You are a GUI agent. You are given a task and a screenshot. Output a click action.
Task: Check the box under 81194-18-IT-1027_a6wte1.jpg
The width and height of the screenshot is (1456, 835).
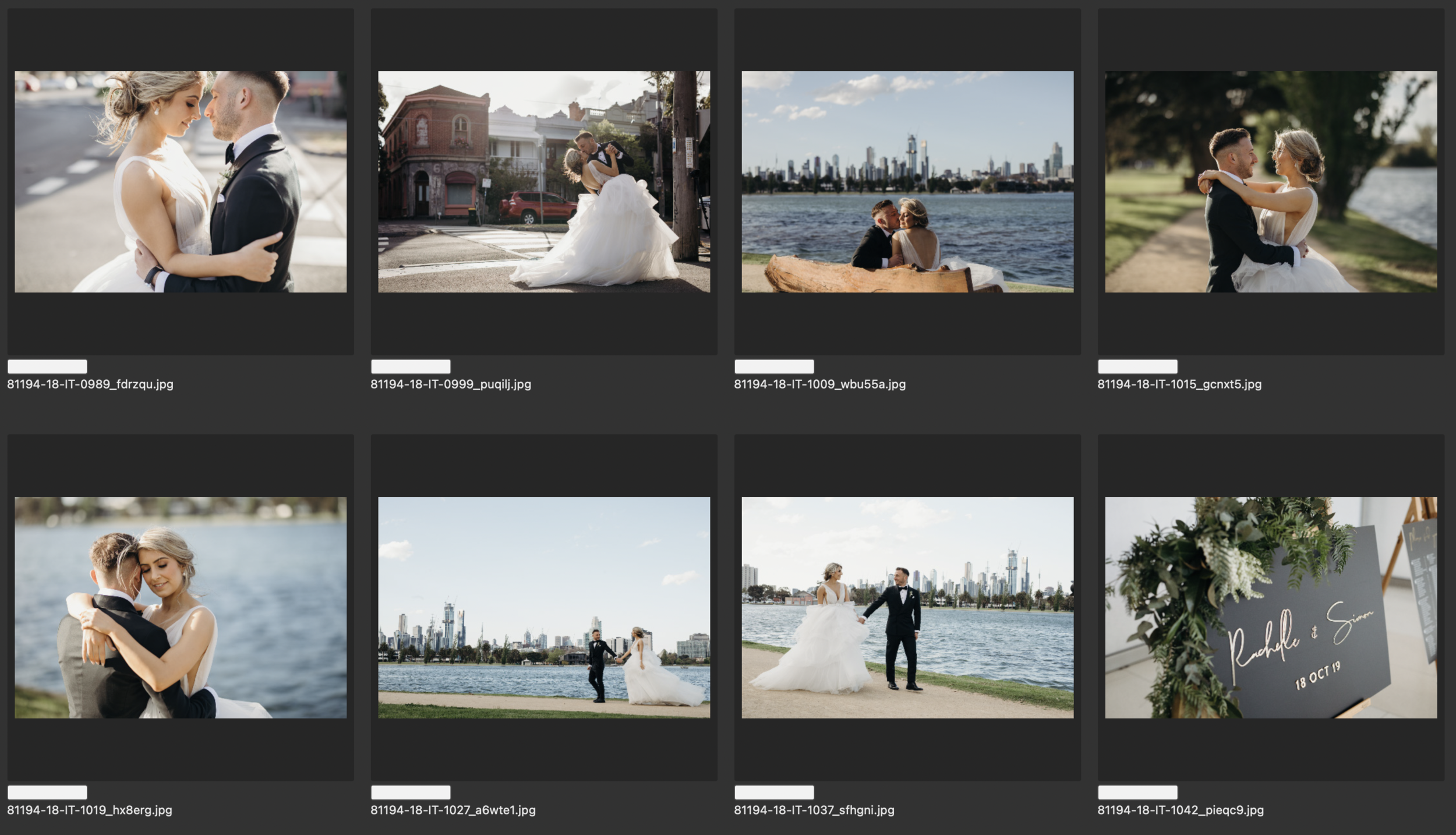click(x=411, y=792)
